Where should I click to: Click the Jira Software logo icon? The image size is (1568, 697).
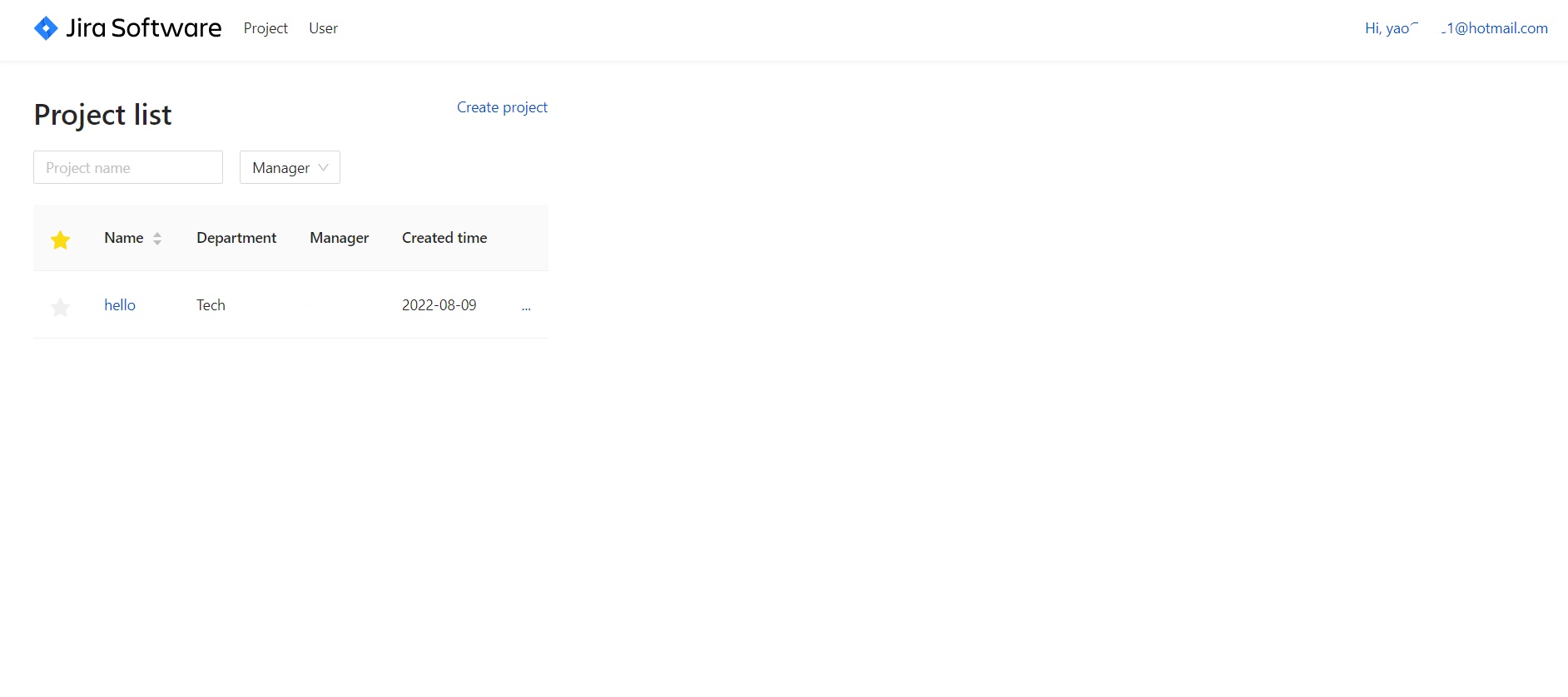(x=46, y=28)
